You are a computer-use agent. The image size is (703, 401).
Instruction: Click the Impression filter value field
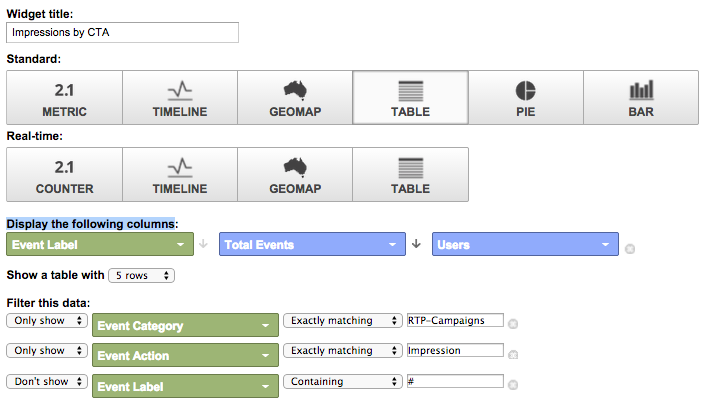[x=455, y=350]
